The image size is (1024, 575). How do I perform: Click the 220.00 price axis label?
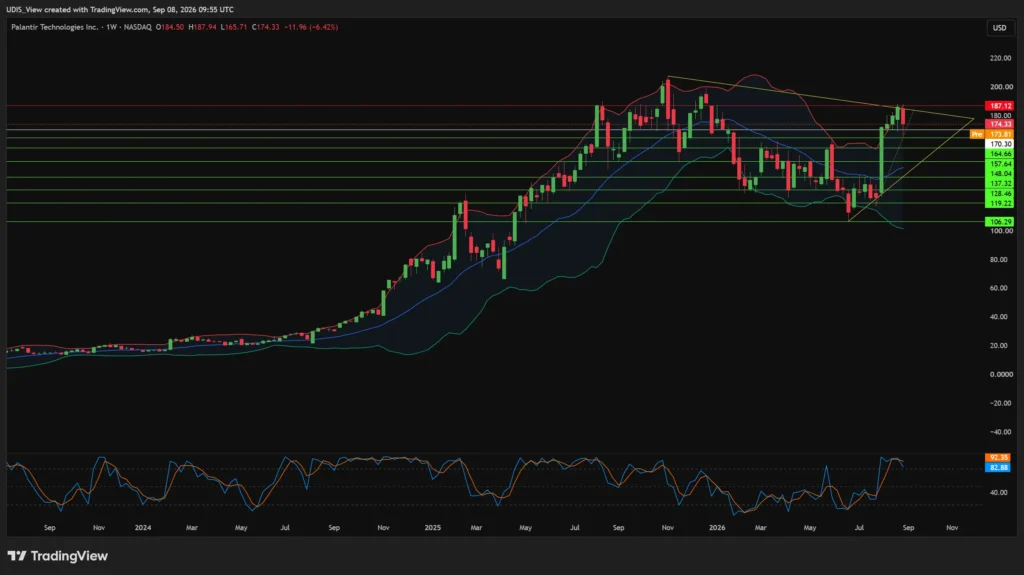point(1000,58)
